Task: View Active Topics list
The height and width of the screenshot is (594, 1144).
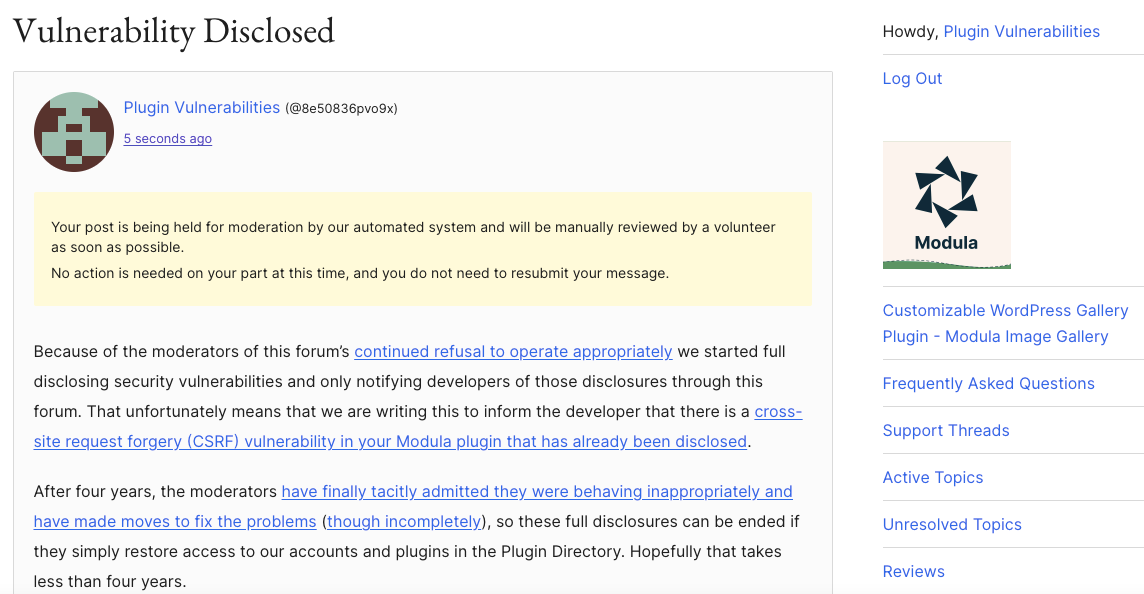Action: [x=932, y=477]
